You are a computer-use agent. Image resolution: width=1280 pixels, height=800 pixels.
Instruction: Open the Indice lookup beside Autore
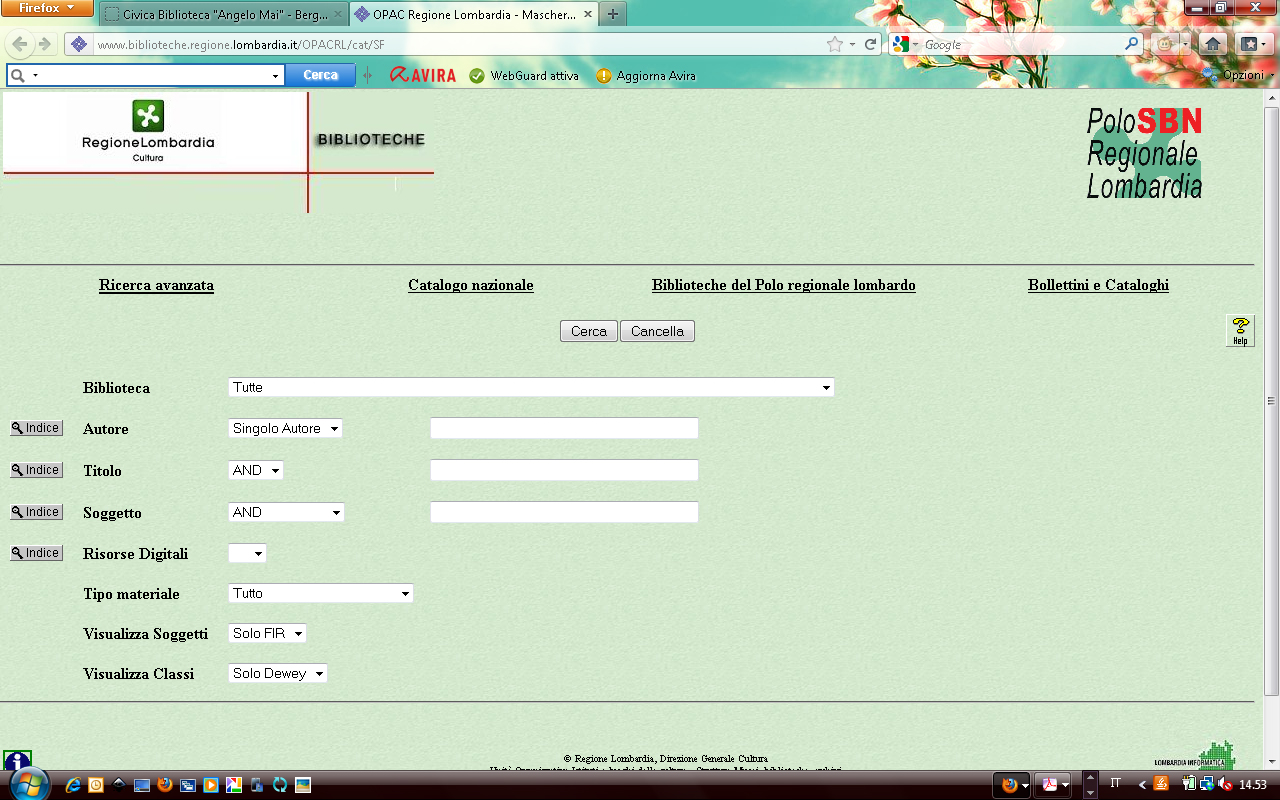[x=36, y=428]
